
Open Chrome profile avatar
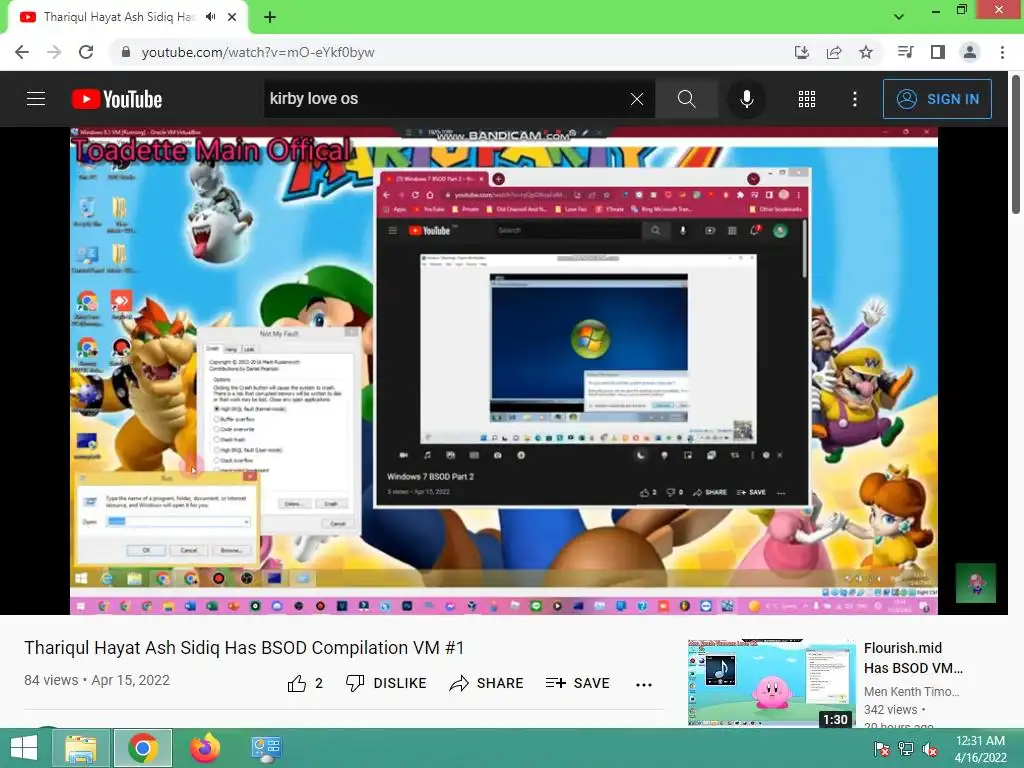point(970,52)
